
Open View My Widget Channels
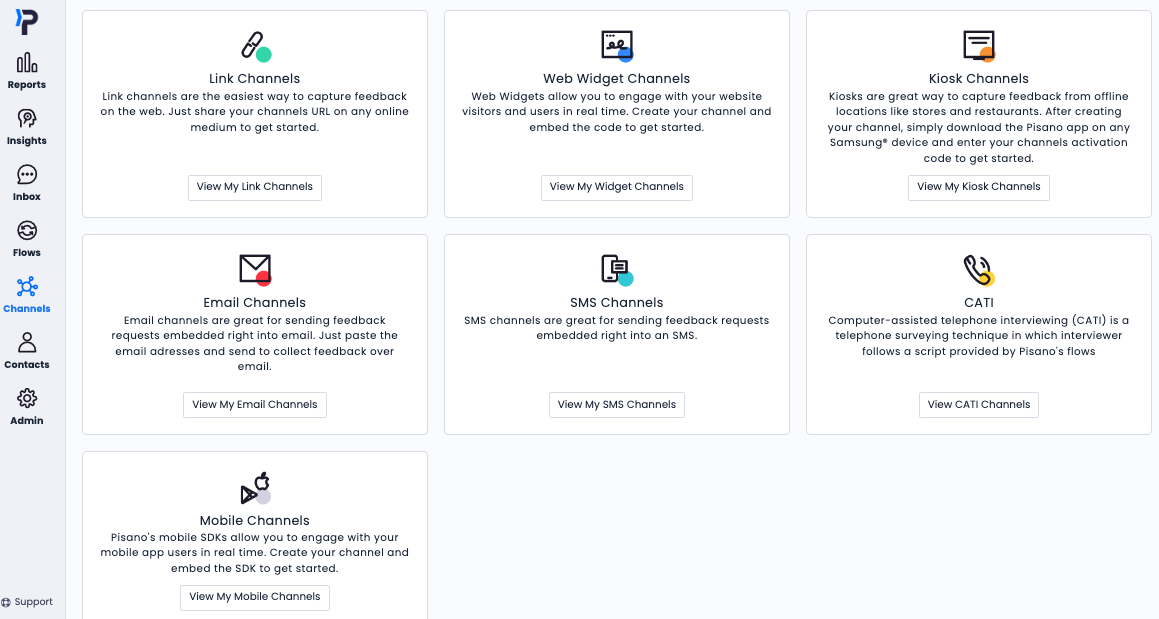[x=616, y=187]
